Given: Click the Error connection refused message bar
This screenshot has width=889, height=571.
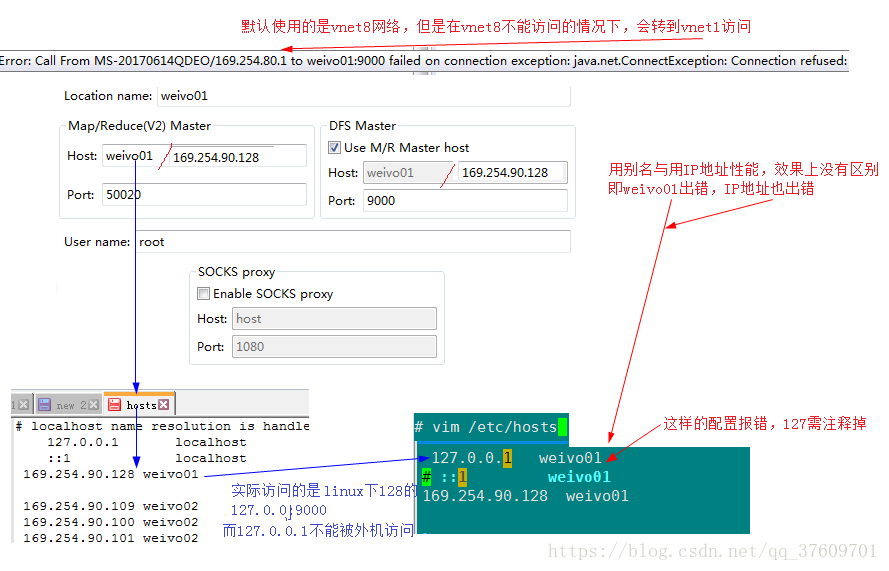Looking at the screenshot, I should [x=424, y=61].
